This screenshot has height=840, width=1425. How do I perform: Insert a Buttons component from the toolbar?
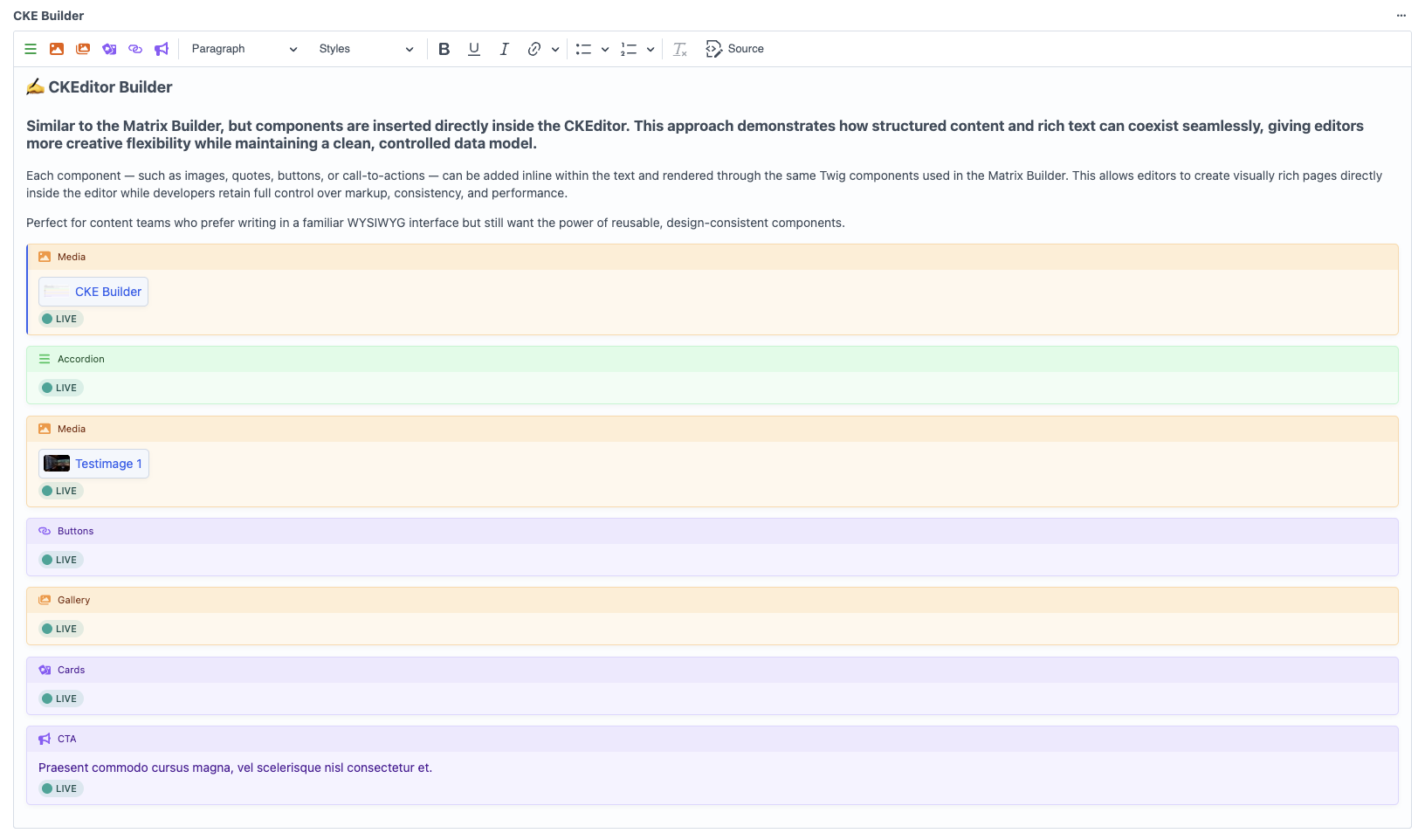135,49
